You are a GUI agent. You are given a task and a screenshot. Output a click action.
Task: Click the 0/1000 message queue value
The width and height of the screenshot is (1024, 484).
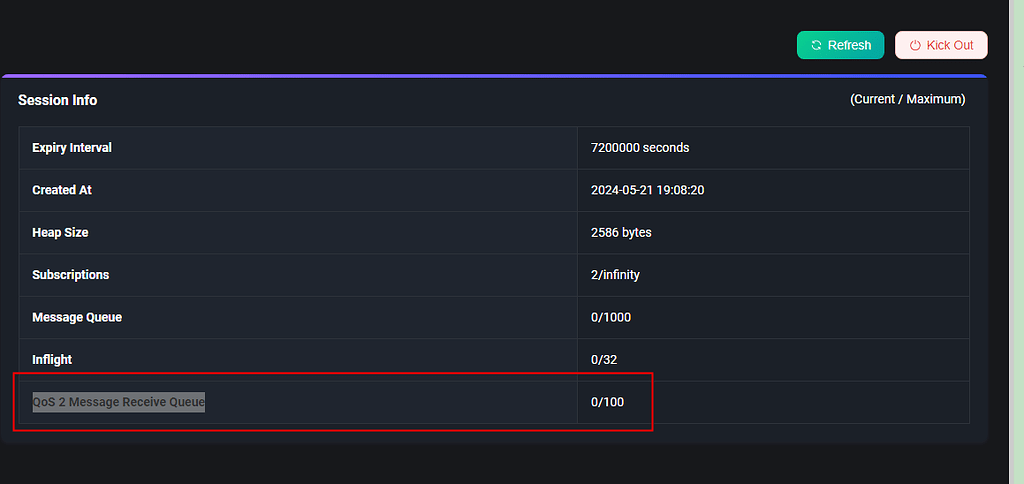[611, 317]
